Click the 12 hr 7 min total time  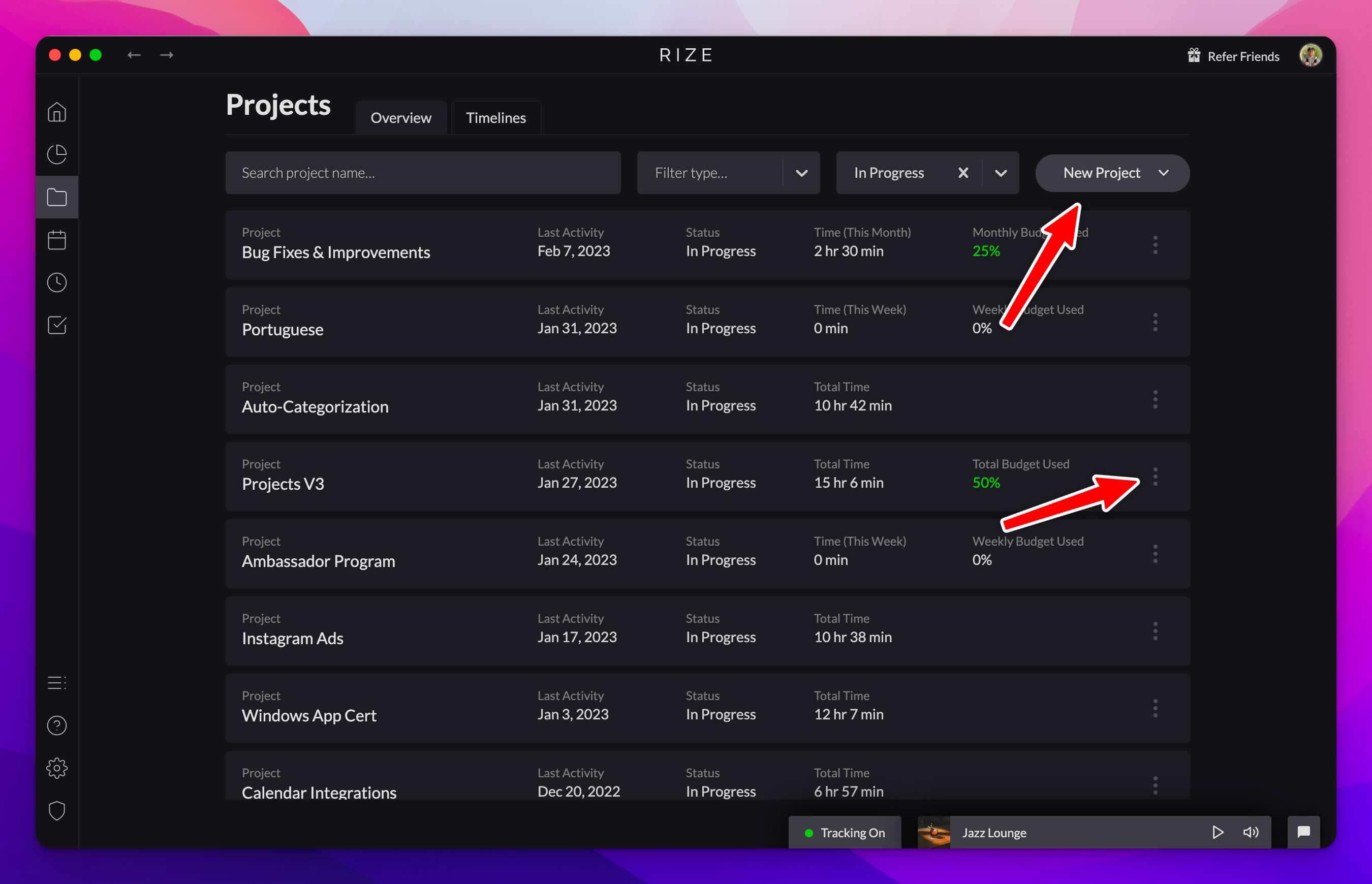tap(849, 714)
